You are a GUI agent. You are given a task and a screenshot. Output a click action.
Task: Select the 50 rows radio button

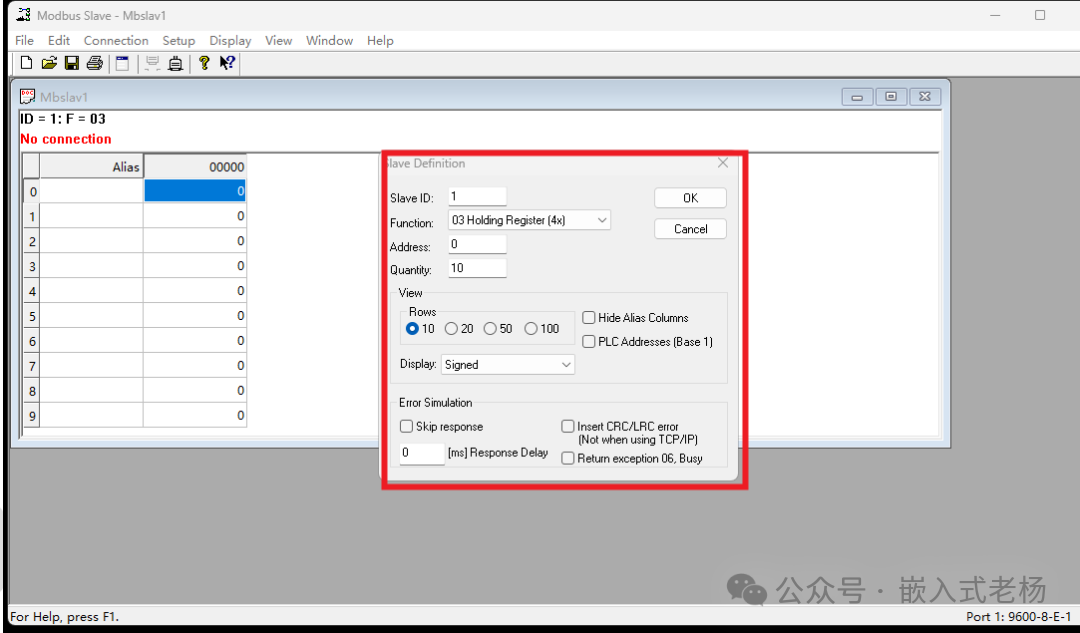[x=490, y=329]
